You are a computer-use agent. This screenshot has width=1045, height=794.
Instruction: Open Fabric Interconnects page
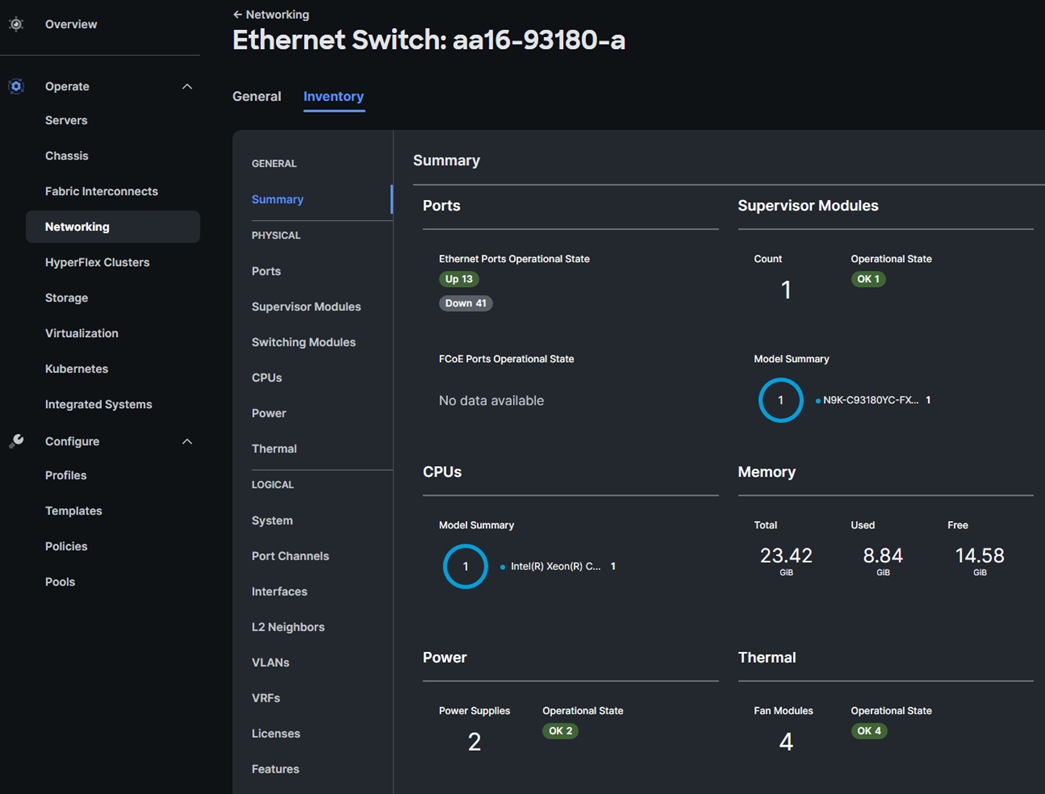101,191
